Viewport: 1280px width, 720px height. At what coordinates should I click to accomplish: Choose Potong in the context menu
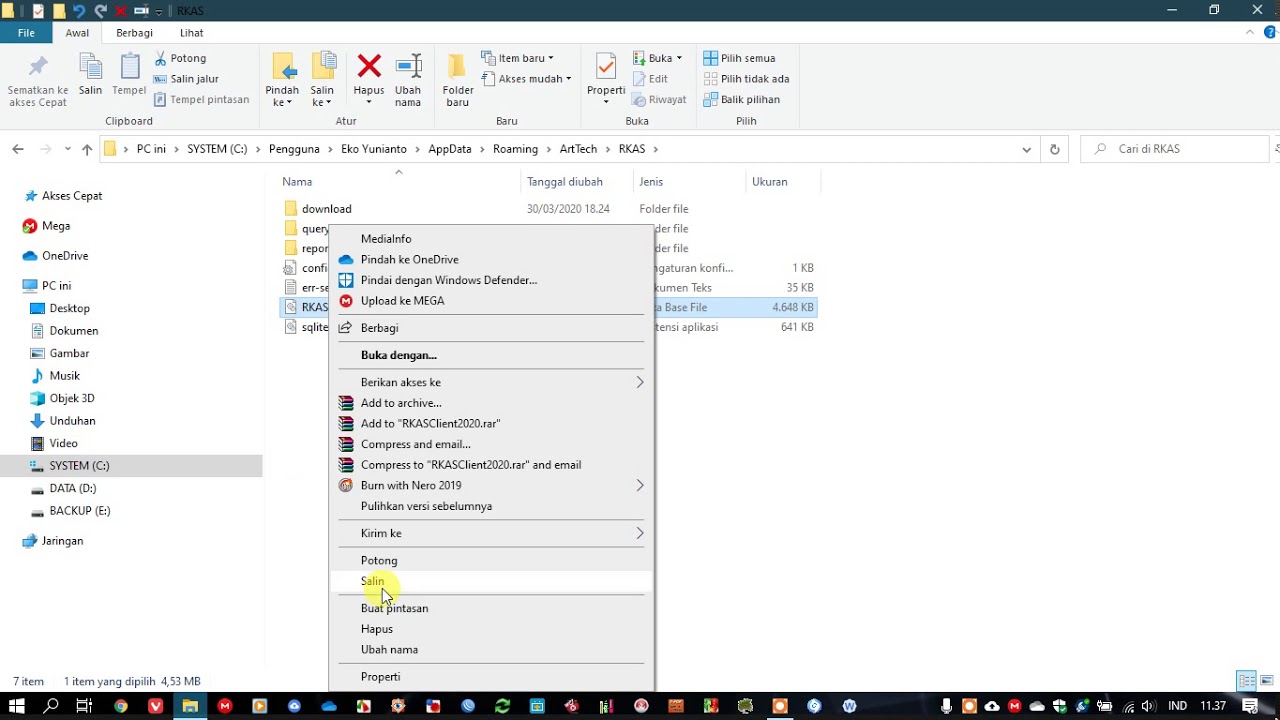[x=491, y=561]
